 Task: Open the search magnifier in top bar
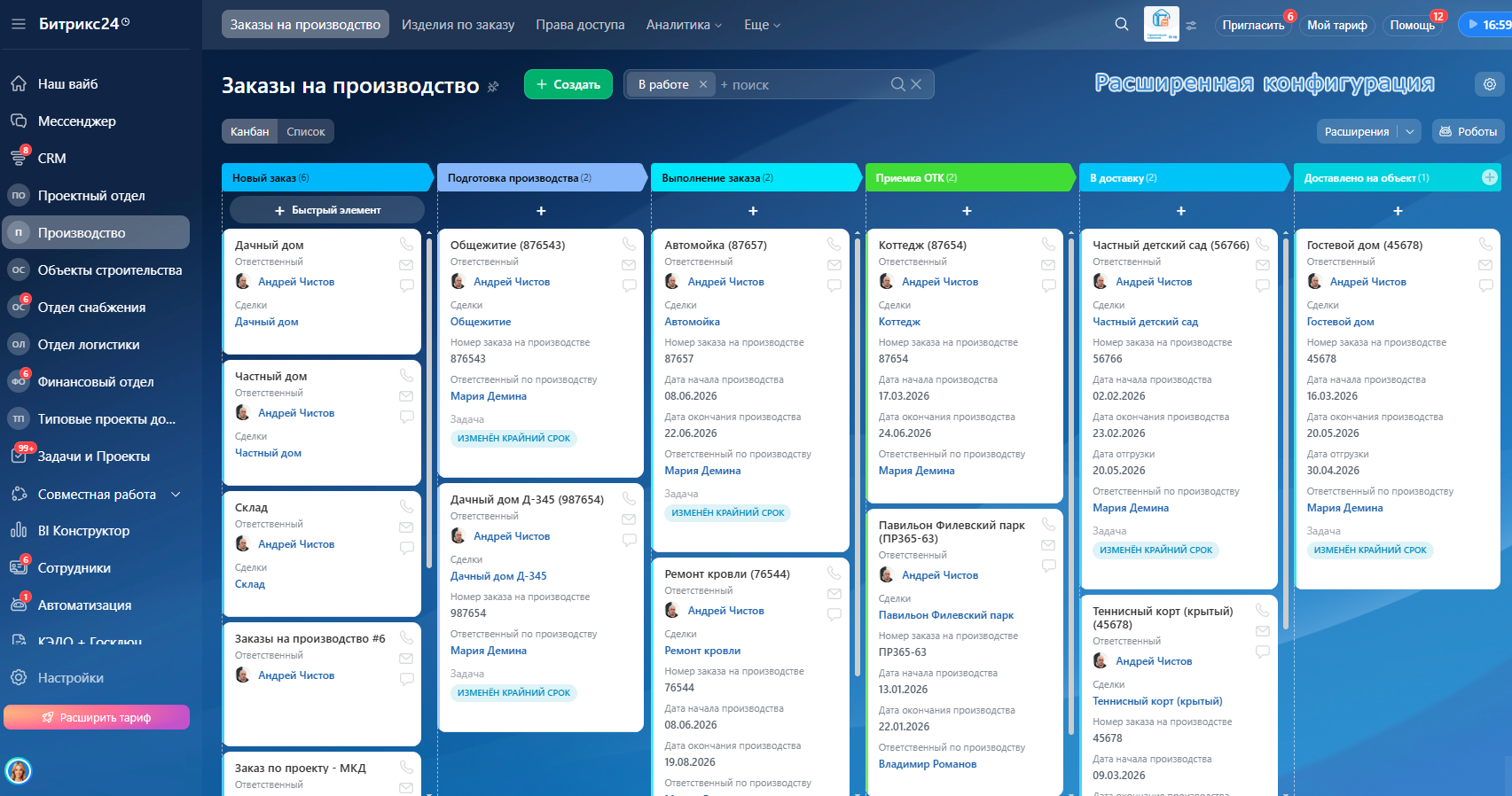[x=1122, y=25]
